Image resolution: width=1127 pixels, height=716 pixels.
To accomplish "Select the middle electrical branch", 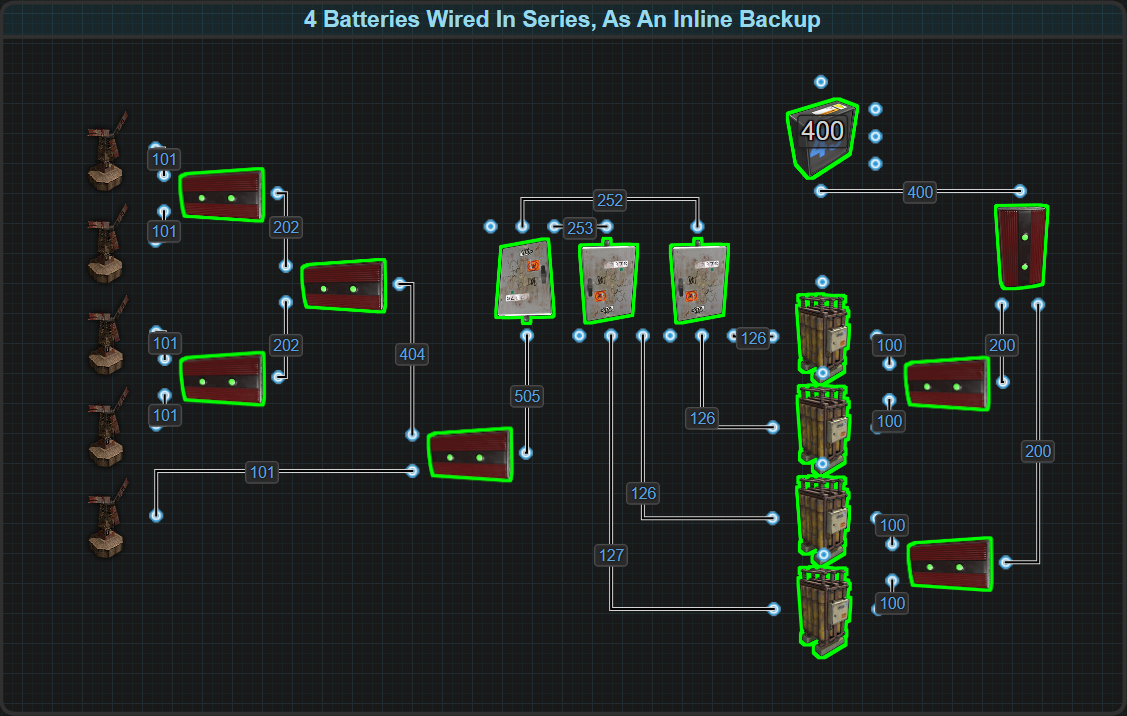I will pos(609,282).
